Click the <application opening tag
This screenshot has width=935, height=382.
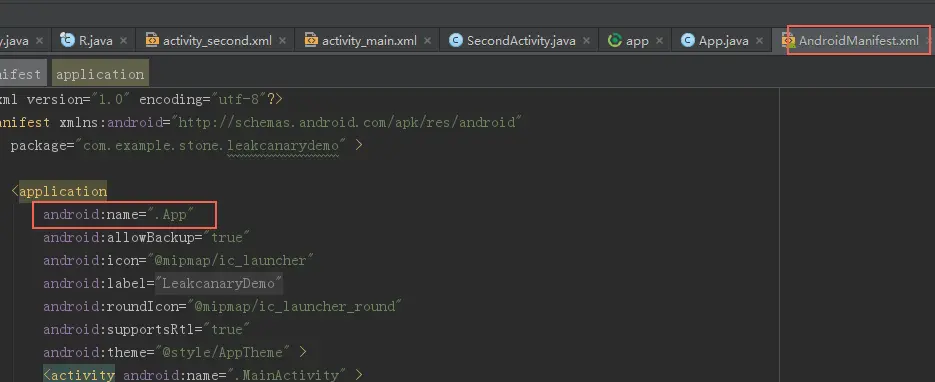click(59, 192)
